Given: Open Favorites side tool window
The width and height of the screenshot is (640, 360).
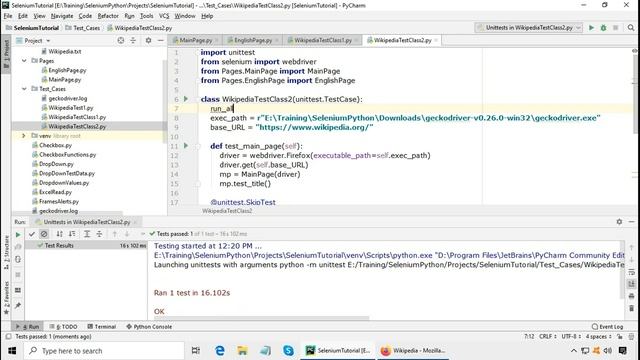Looking at the screenshot, I should pyautogui.click(x=6, y=298).
